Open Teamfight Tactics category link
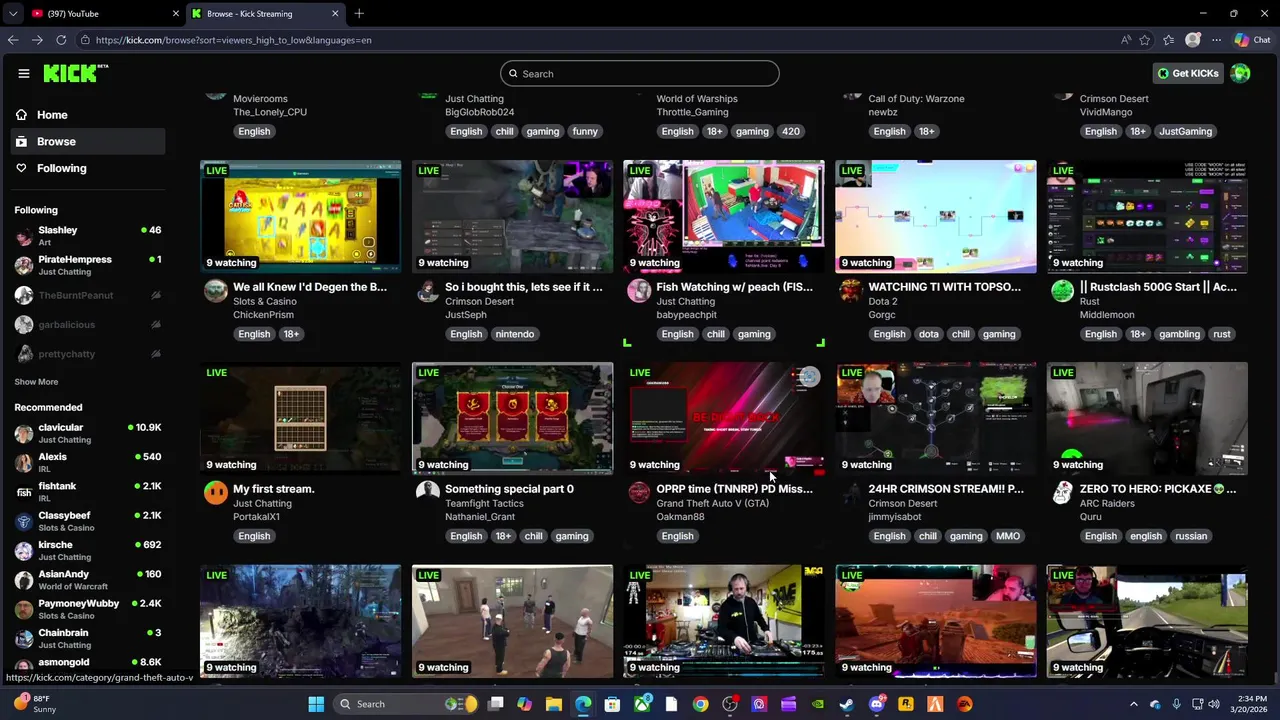The height and width of the screenshot is (720, 1280). pyautogui.click(x=484, y=503)
